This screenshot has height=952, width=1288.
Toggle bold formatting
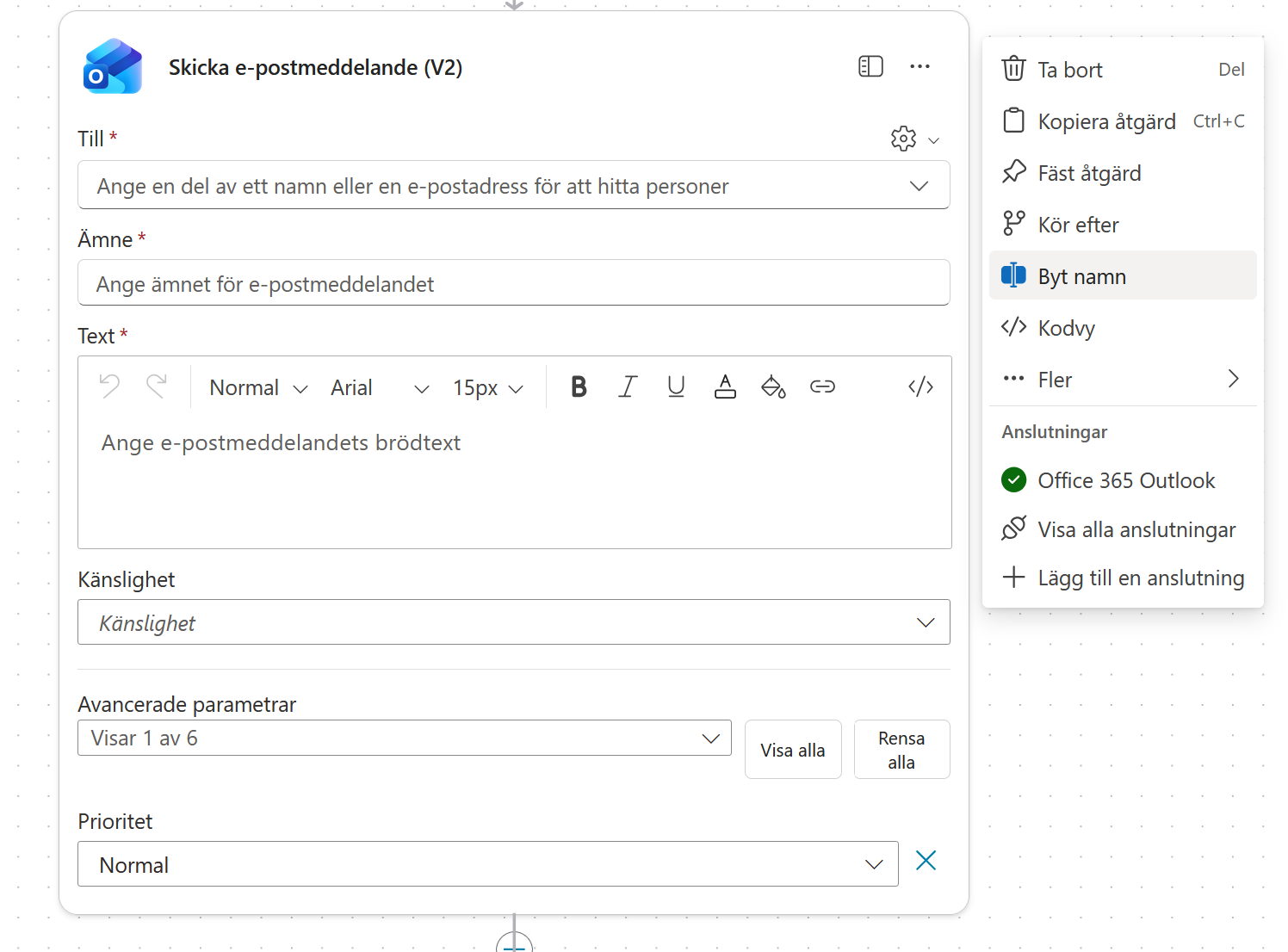pos(579,386)
